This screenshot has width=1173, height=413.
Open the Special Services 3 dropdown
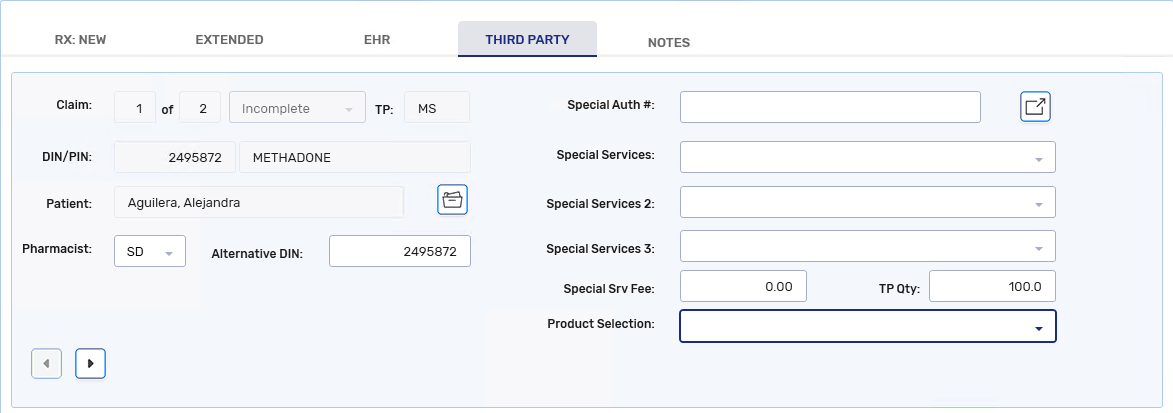tap(867, 246)
